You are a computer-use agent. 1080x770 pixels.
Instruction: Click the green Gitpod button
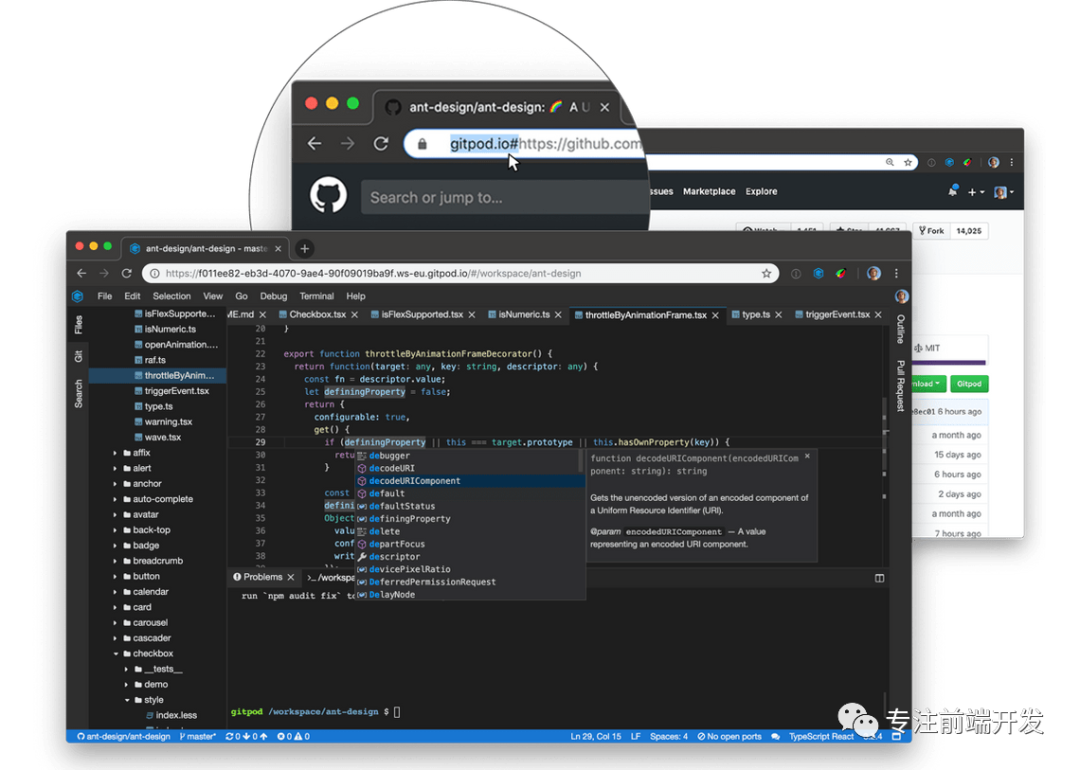968,383
